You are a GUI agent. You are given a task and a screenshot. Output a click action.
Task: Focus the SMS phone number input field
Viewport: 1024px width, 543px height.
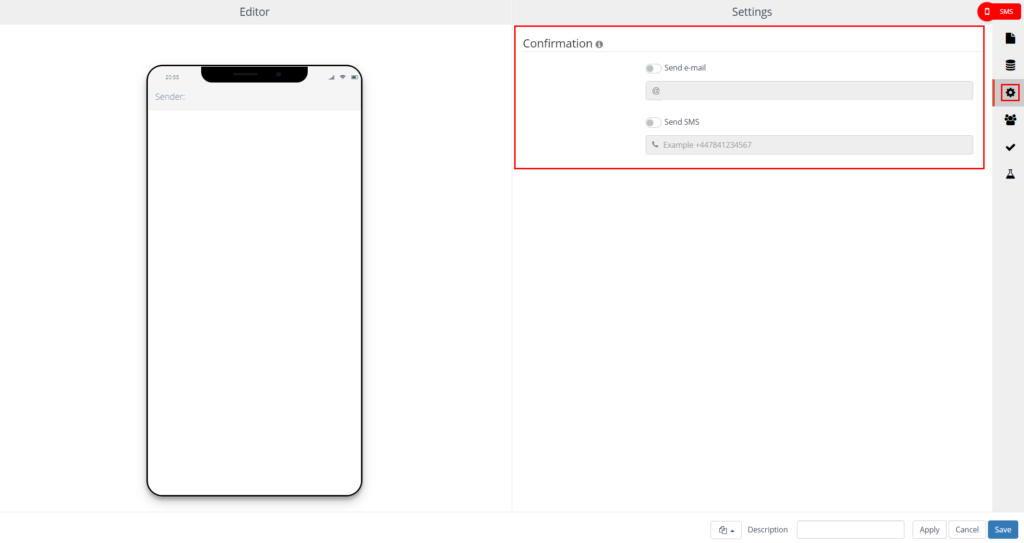click(808, 145)
